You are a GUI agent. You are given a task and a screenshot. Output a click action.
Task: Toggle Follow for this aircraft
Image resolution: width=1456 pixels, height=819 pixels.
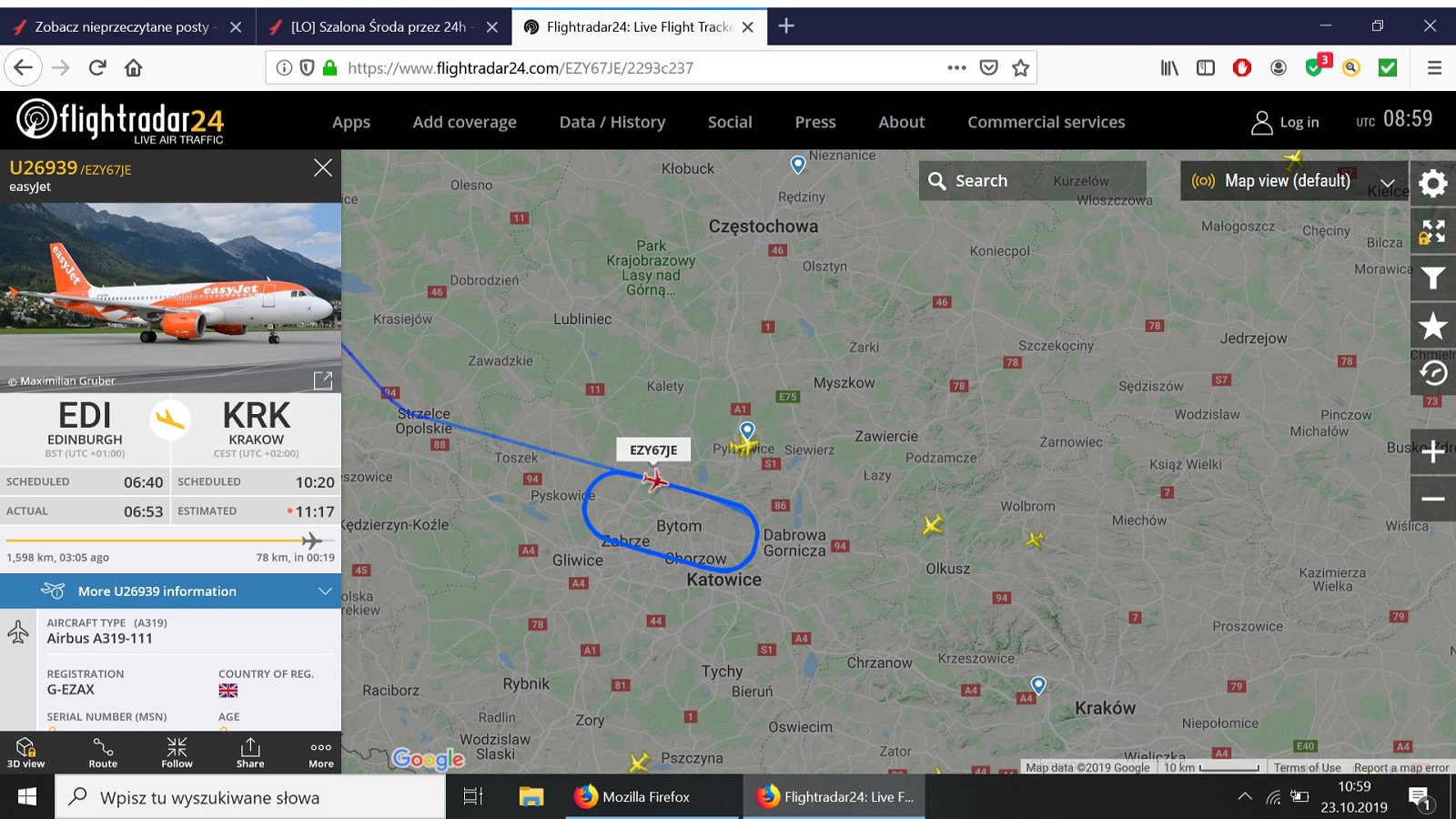177,753
